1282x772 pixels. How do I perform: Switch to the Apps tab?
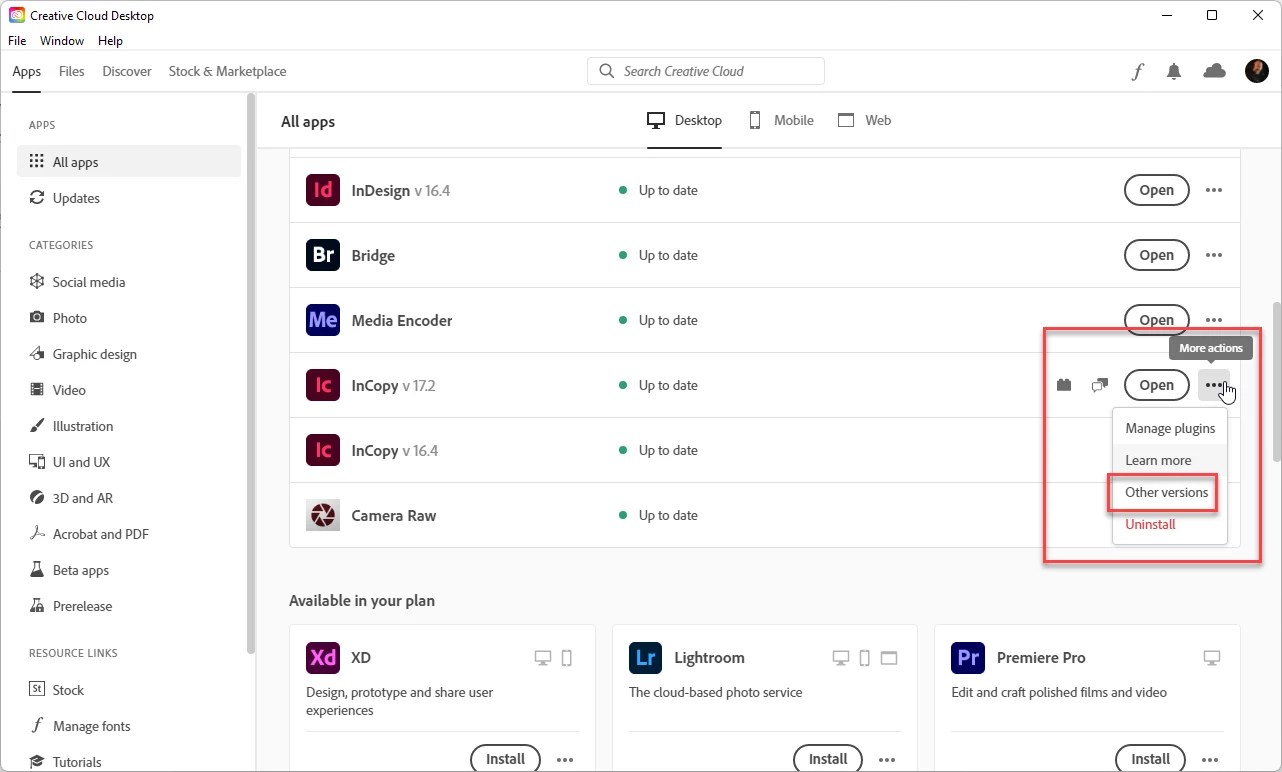pyautogui.click(x=27, y=71)
